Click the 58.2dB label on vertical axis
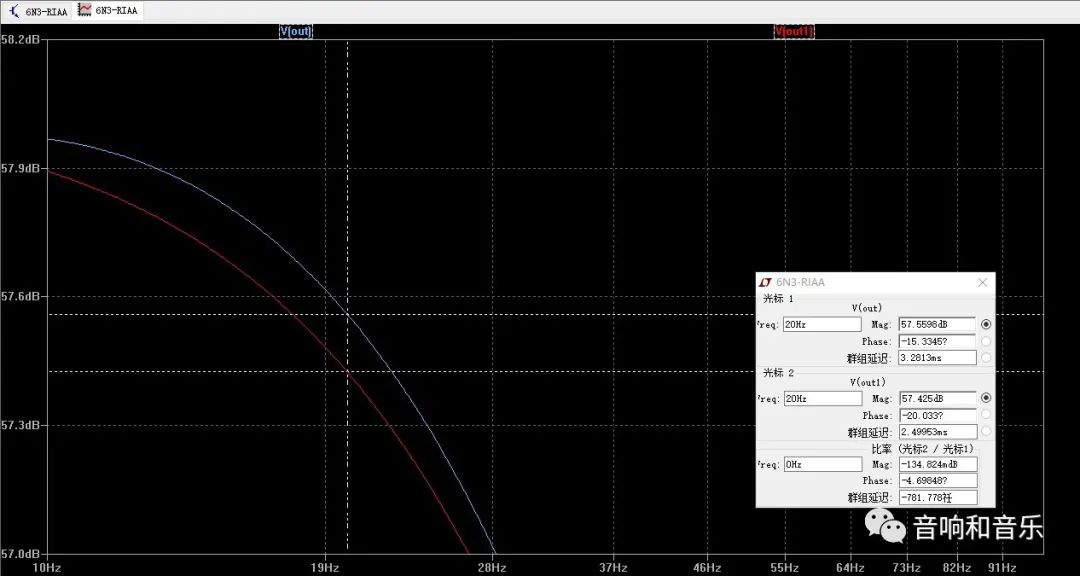Image resolution: width=1080 pixels, height=576 pixels. tap(20, 40)
